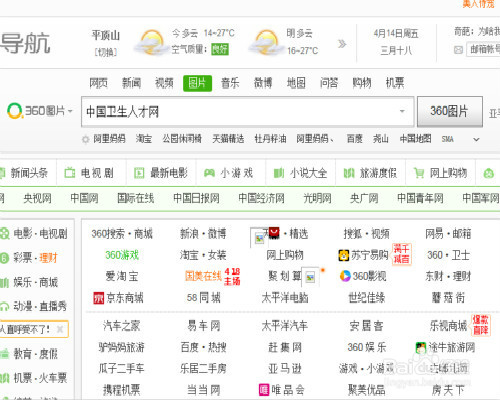Click the map icon beside 旅游度假
Image resolution: width=500 pixels, height=400 pixels.
click(349, 173)
